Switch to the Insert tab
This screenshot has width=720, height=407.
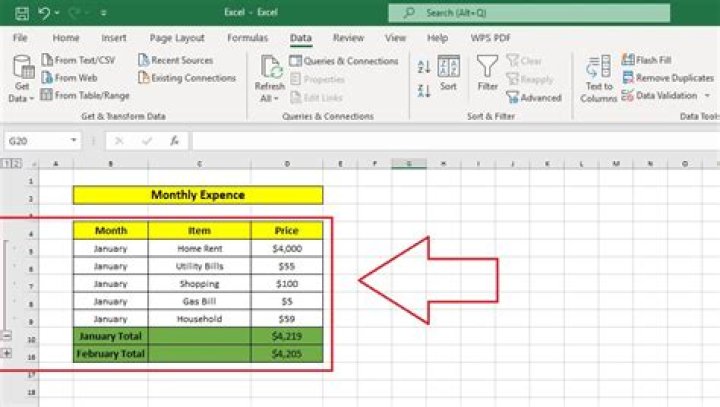click(113, 38)
